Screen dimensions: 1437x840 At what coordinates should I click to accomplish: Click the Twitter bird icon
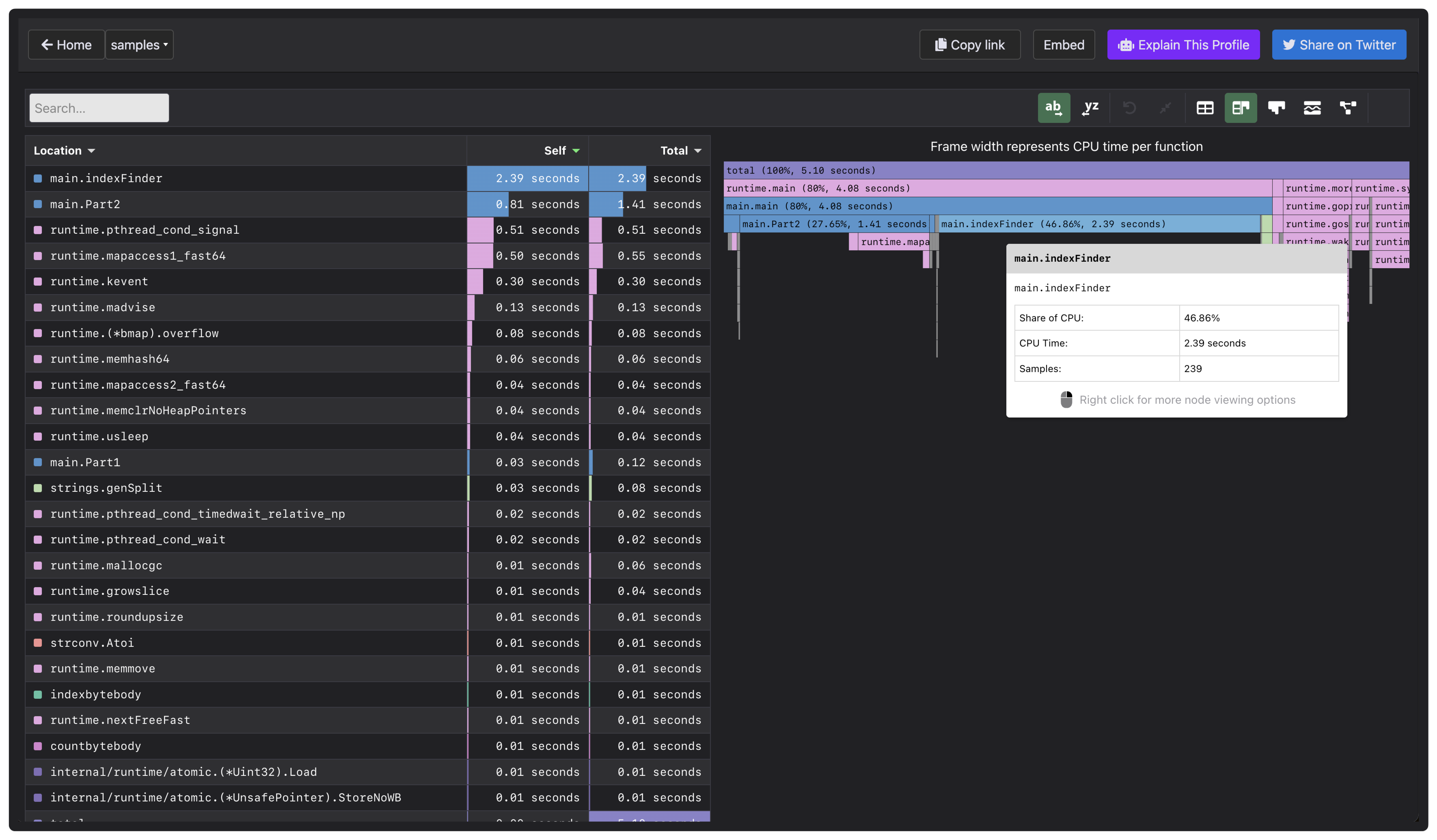click(1289, 45)
